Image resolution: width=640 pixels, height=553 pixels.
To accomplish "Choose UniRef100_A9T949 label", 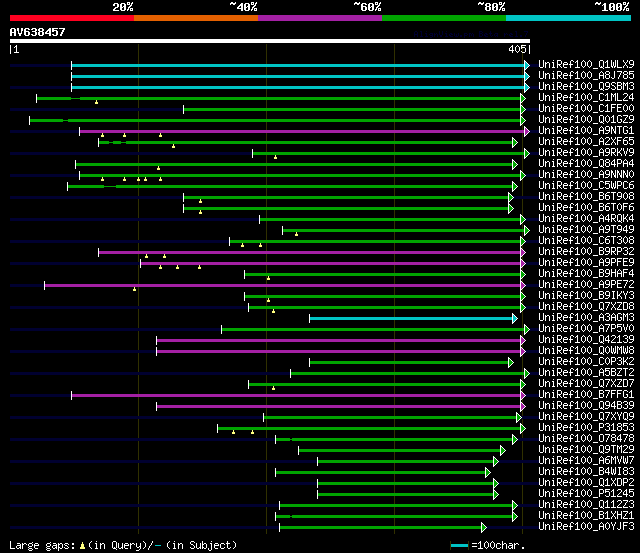I will coord(586,230).
